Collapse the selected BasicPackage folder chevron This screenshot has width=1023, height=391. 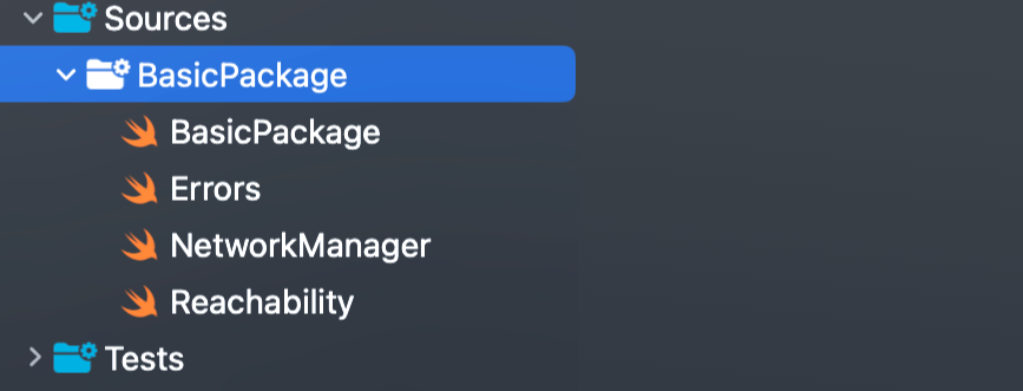[x=66, y=74]
